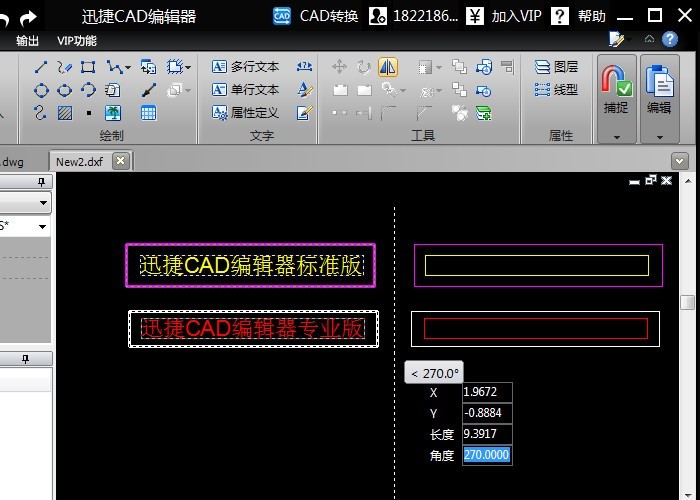
Task: Click the X coordinate input field 1.9672
Action: tap(487, 392)
